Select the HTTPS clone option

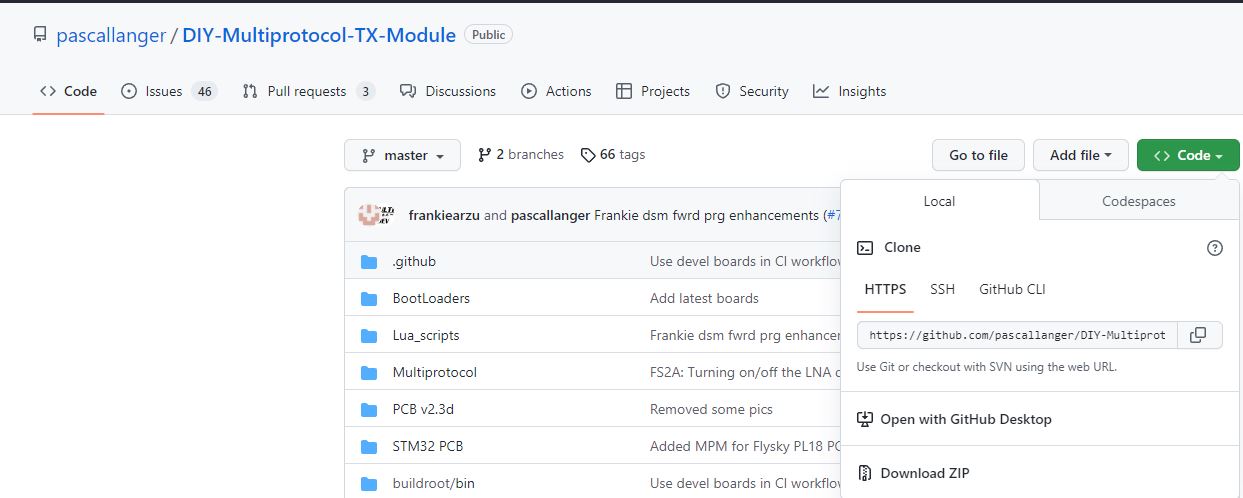885,289
